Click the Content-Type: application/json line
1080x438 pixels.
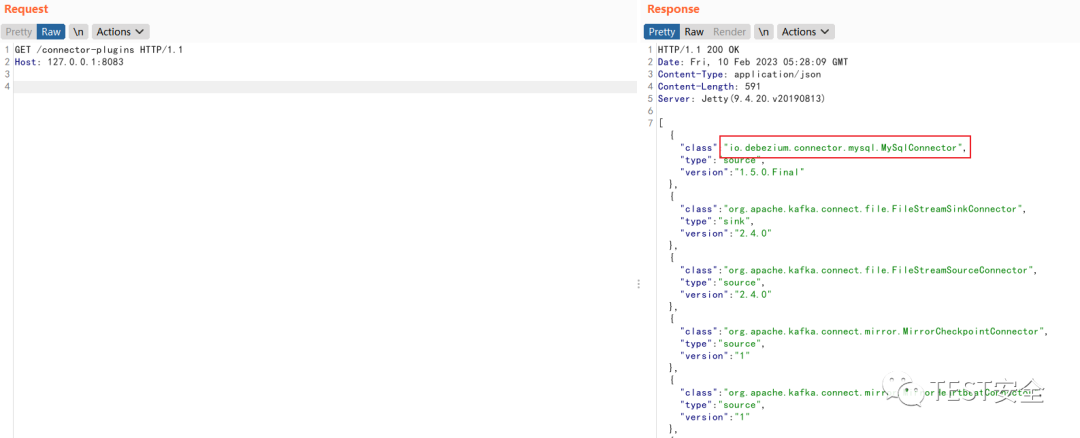point(739,74)
